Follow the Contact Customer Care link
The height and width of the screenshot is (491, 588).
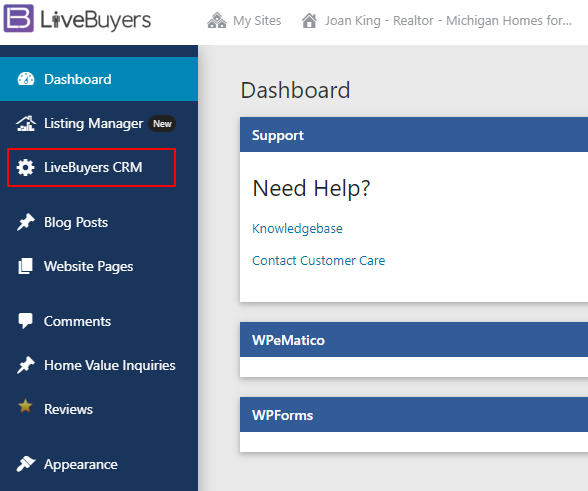tap(318, 260)
